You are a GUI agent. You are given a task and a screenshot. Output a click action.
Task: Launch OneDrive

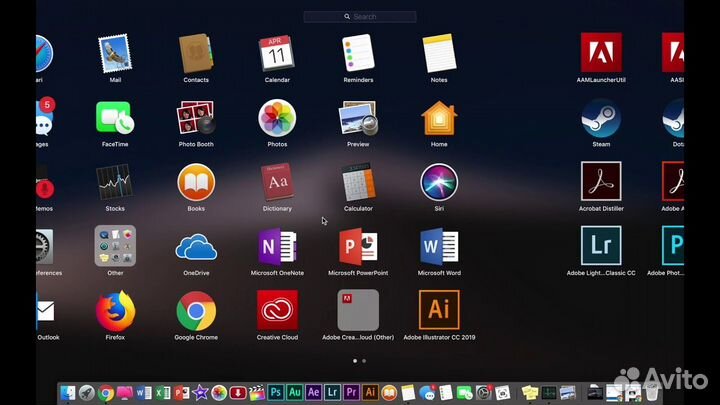coord(196,247)
